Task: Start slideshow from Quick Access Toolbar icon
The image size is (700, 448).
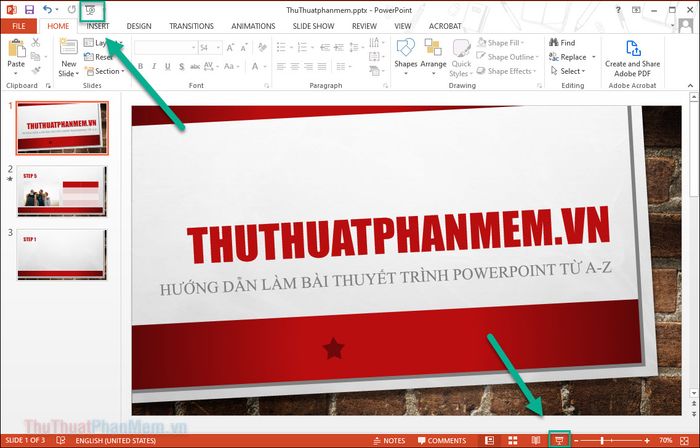Action: [x=91, y=10]
